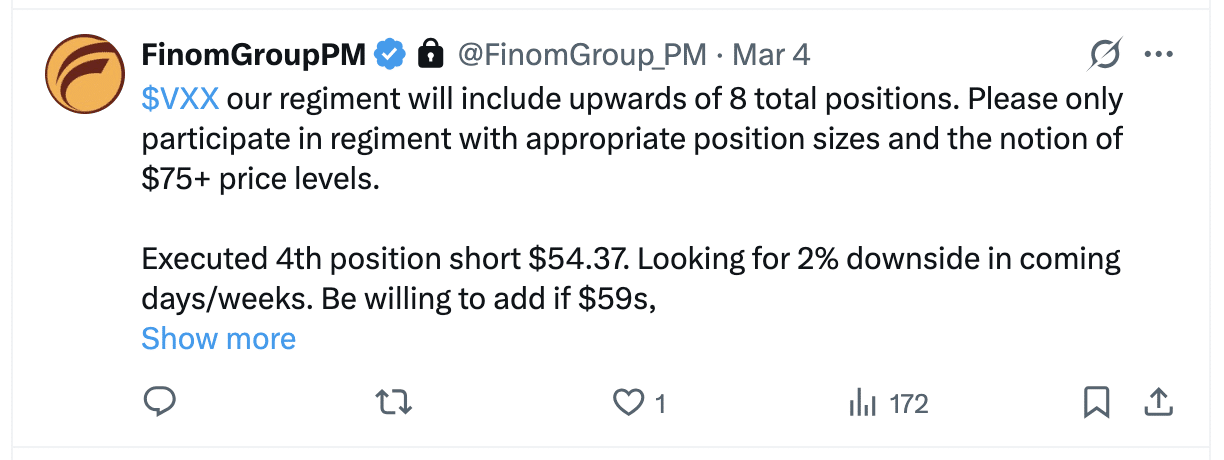Expand the post with Show more
This screenshot has width=1224, height=460.
tap(218, 339)
